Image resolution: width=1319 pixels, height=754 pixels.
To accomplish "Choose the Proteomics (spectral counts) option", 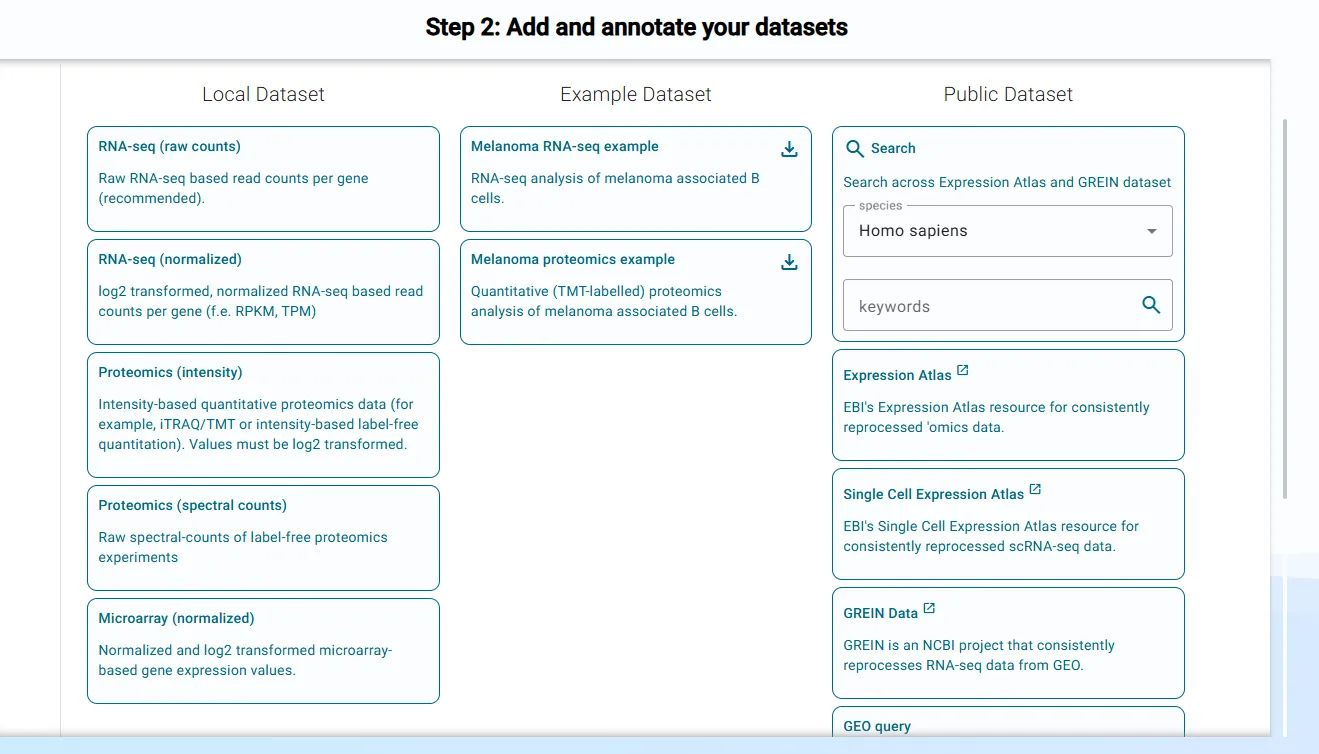I will coord(263,538).
